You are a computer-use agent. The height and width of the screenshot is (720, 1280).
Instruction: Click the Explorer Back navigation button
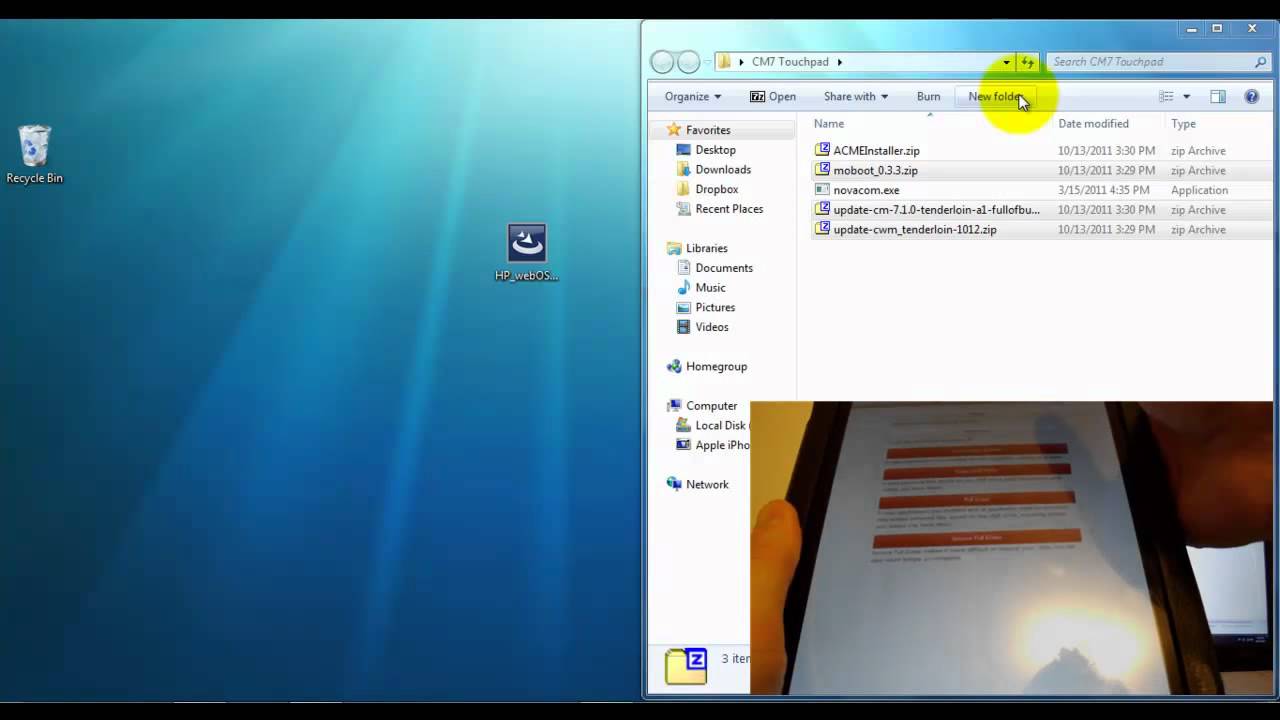tap(662, 62)
